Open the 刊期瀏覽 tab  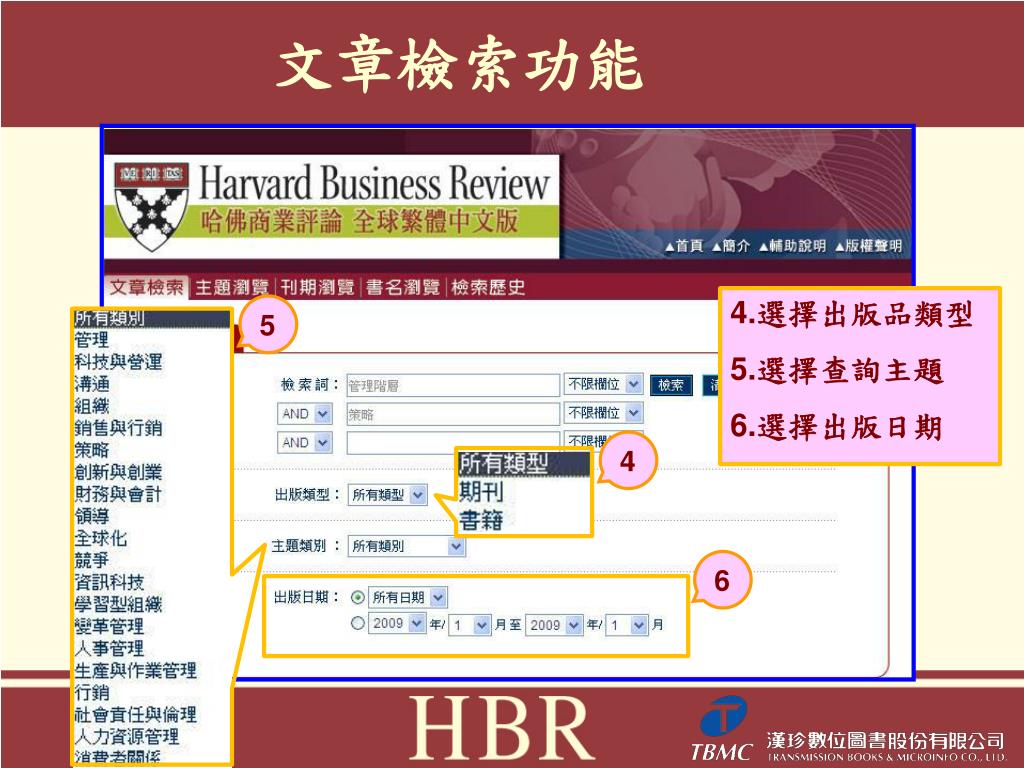click(317, 287)
